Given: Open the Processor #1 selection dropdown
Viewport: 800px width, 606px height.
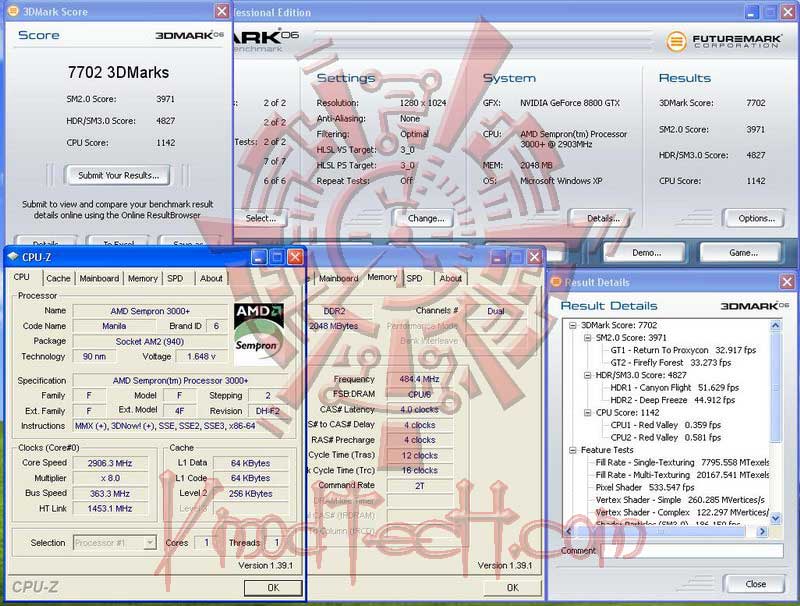Looking at the screenshot, I should pyautogui.click(x=149, y=542).
